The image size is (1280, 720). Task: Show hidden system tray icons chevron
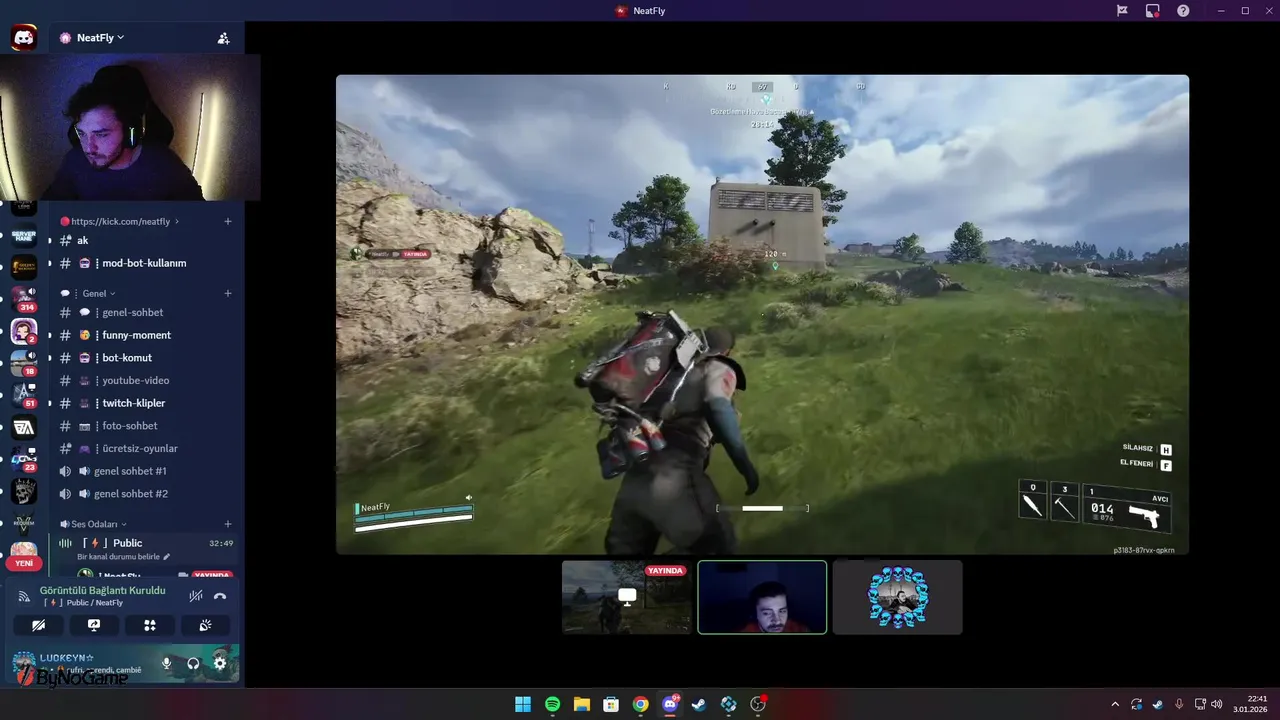coord(1115,704)
